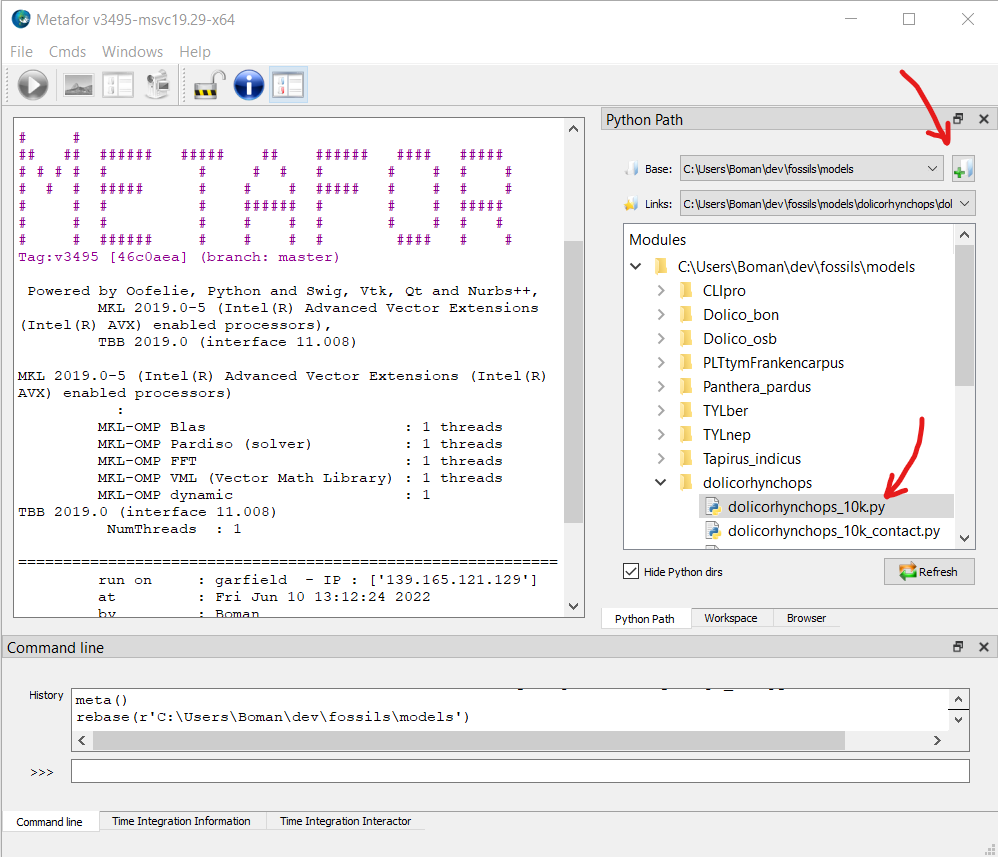The width and height of the screenshot is (998, 857).
Task: Click the Play/run toolbar button
Action: [x=33, y=85]
